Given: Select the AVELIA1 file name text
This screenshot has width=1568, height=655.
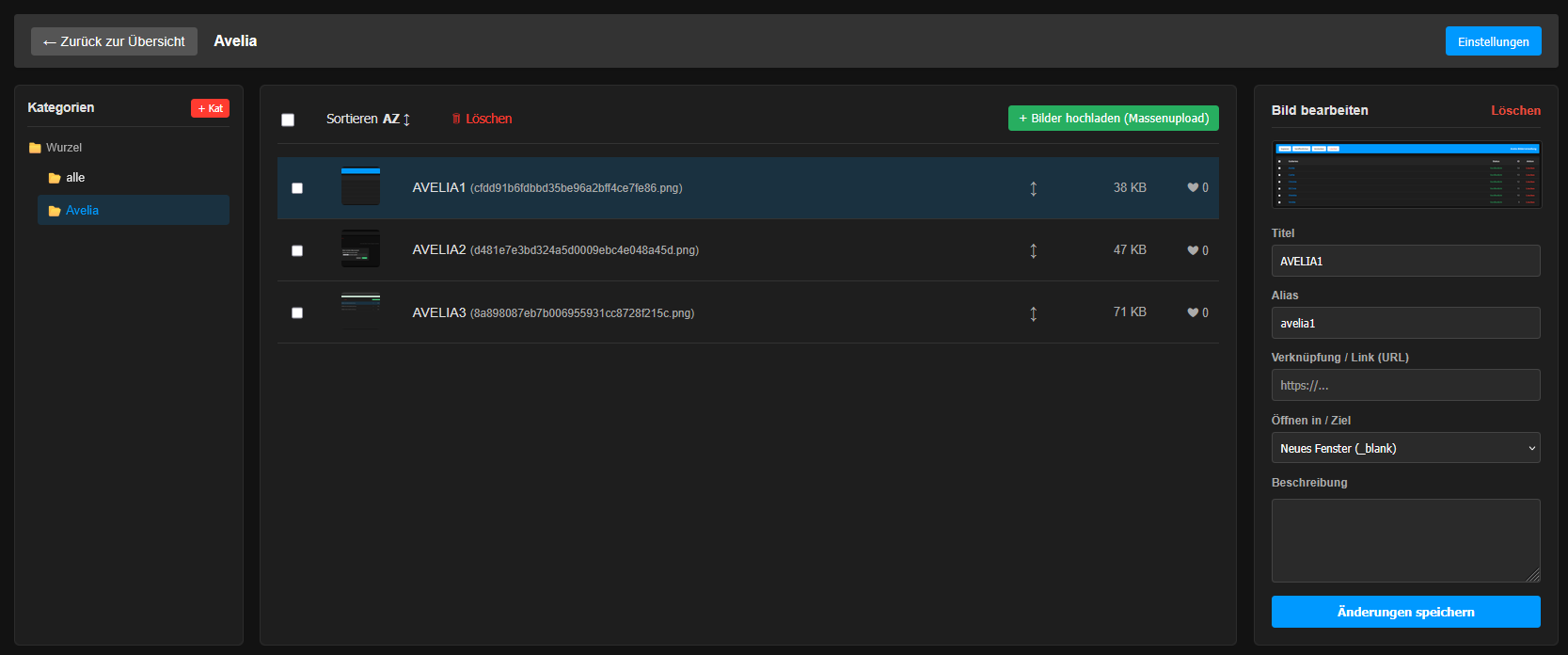Looking at the screenshot, I should [x=576, y=188].
